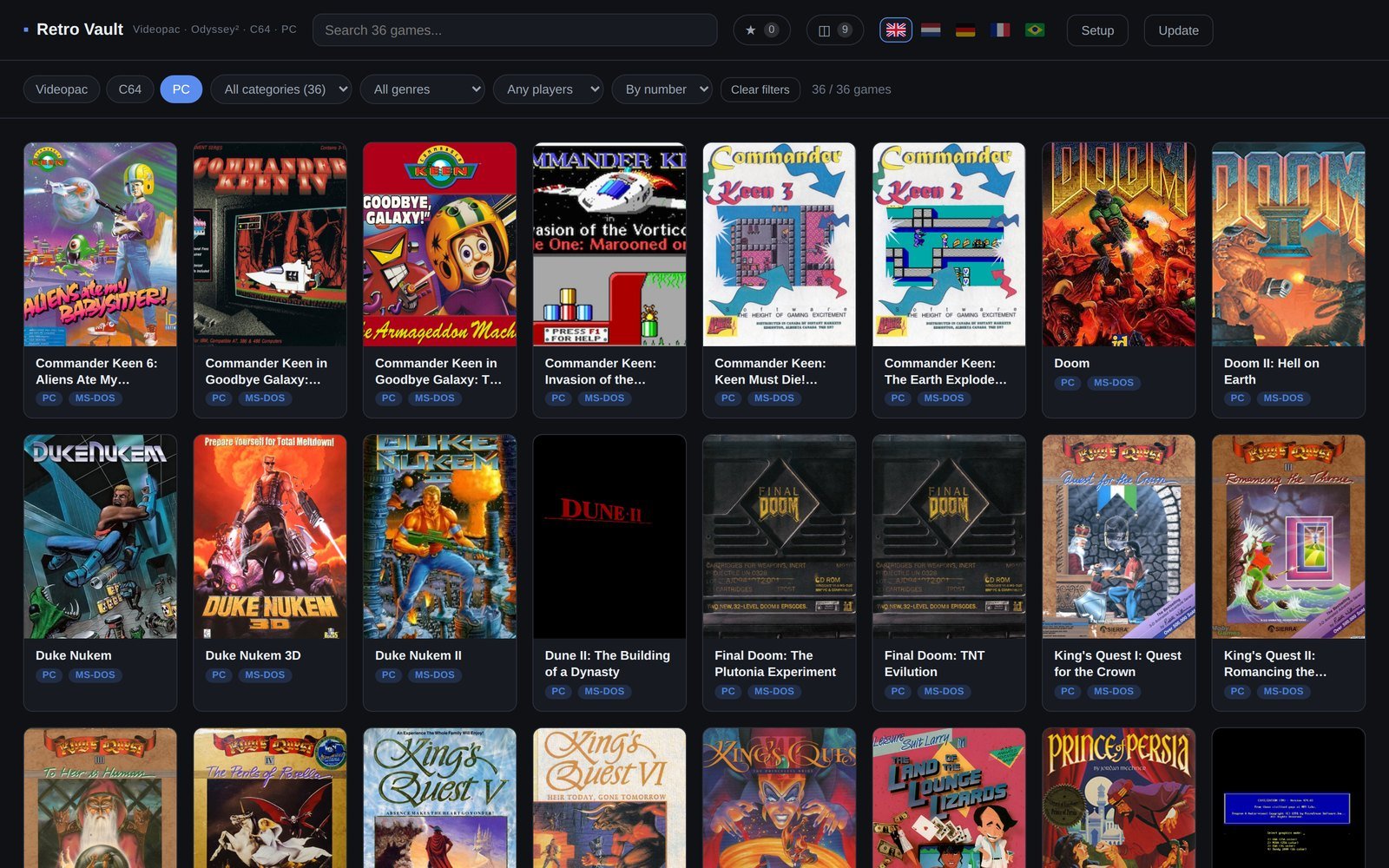Click the Clear filters button

760,89
